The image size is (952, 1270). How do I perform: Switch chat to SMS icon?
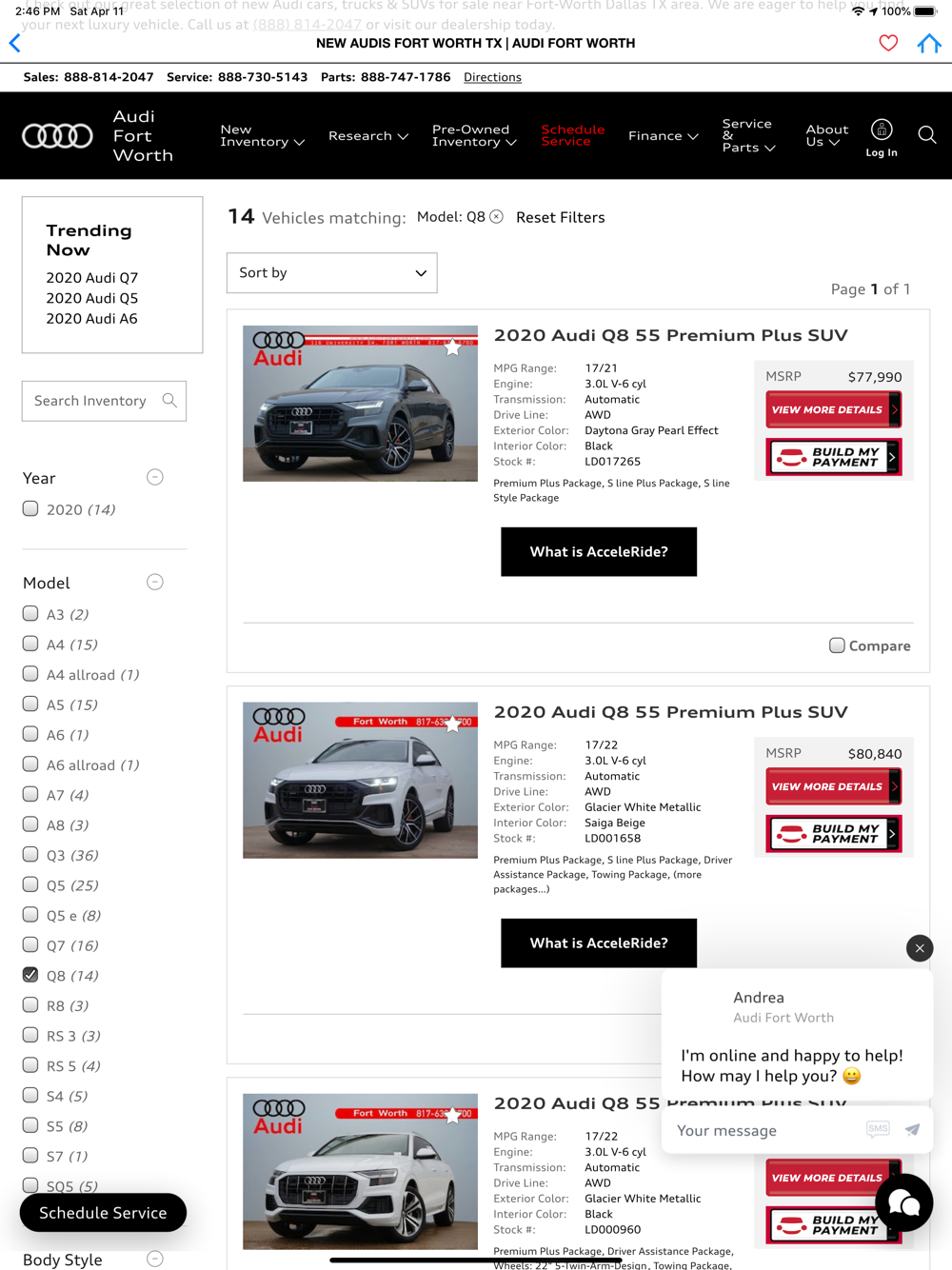(x=878, y=1129)
